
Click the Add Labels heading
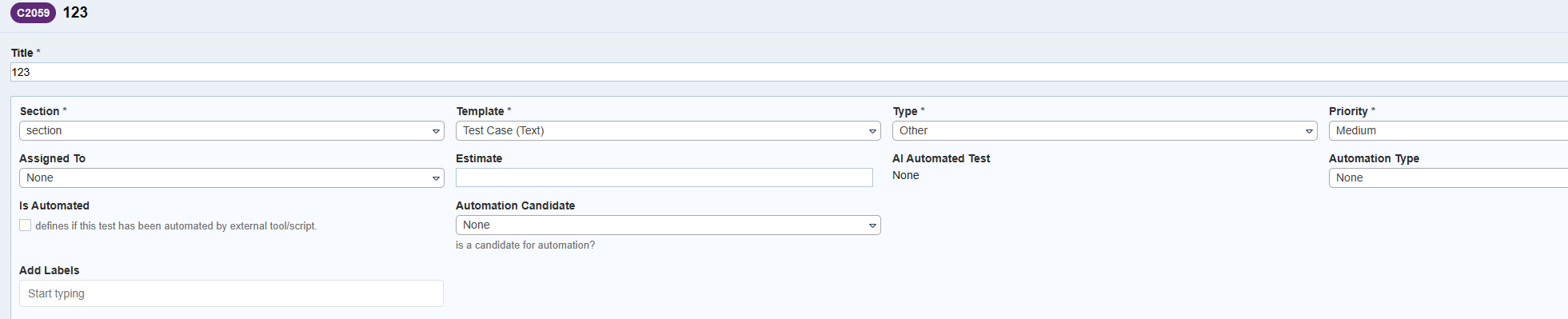pos(50,270)
